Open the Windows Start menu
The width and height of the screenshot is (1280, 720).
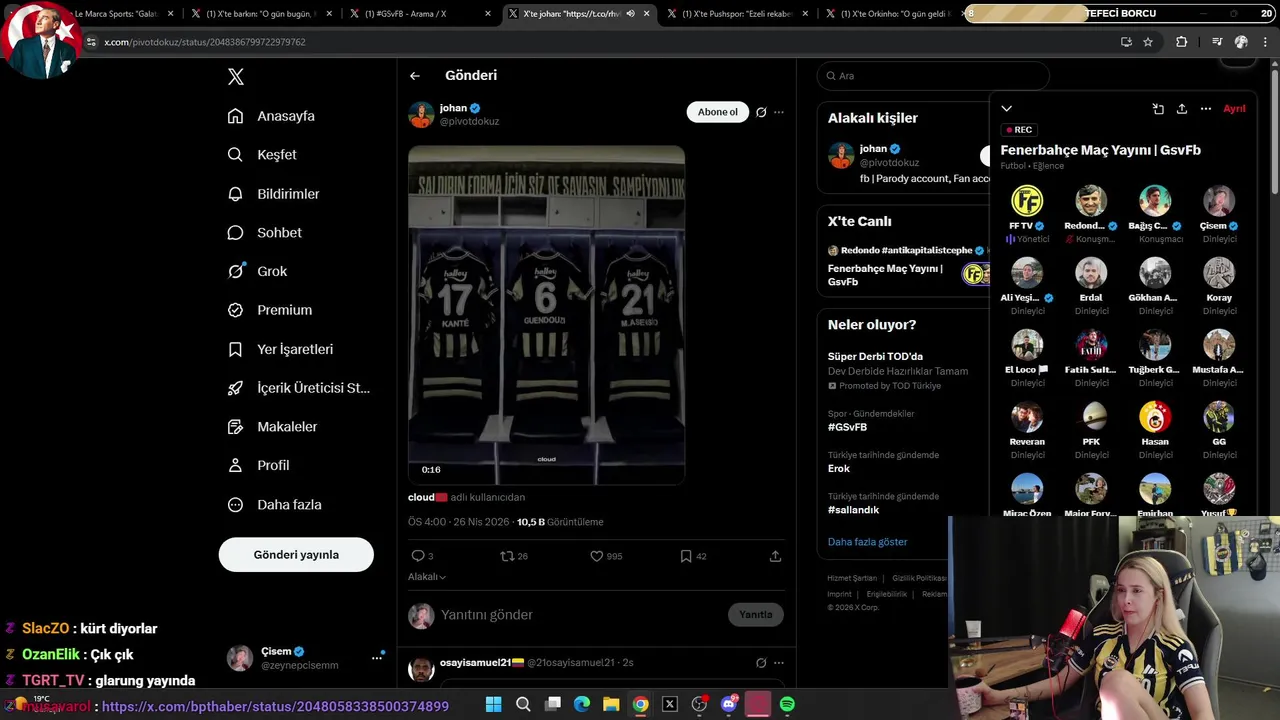pos(493,705)
